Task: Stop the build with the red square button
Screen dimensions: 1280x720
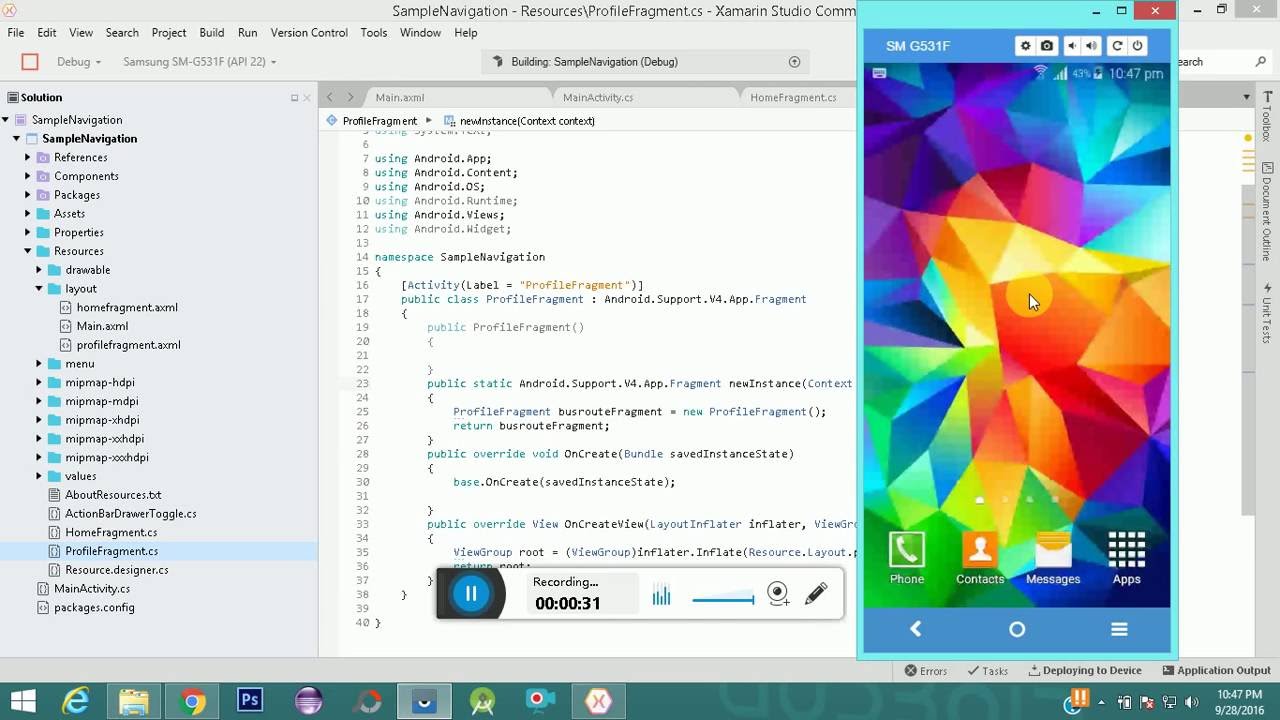Action: pos(30,62)
